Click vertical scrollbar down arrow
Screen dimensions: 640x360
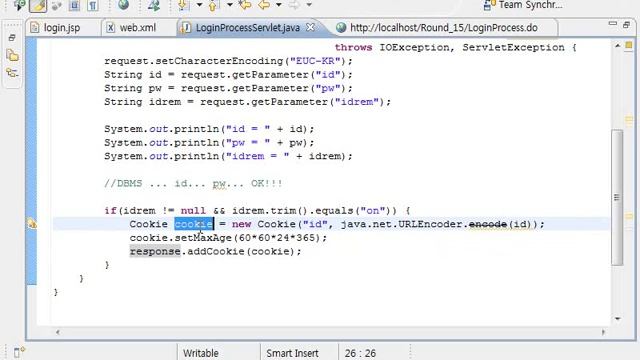pos(618,319)
